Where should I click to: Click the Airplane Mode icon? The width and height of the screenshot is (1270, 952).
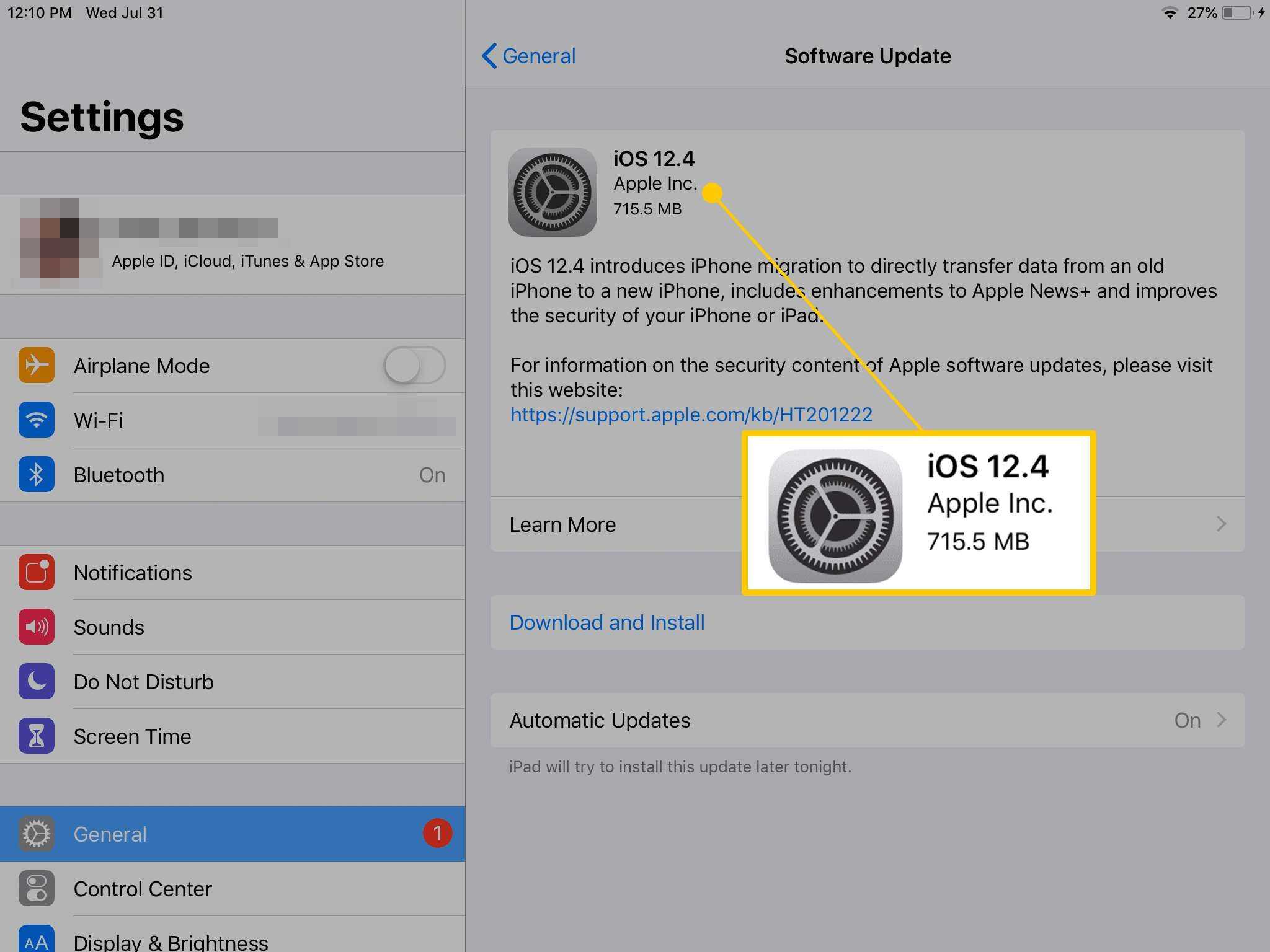tap(37, 364)
